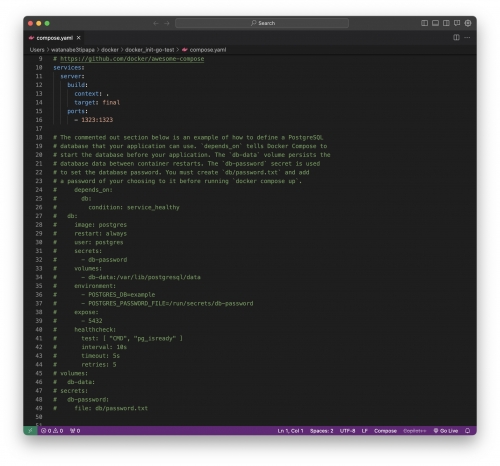The width and height of the screenshot is (500, 466).
Task: Click the customize layout icon
Action: [468, 23]
